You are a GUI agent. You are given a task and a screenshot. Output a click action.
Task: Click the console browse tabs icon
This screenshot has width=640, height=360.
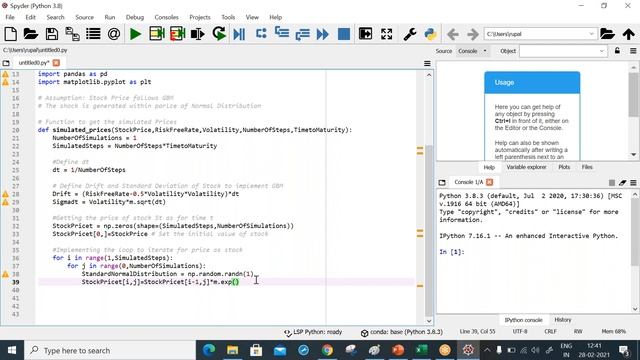coord(442,182)
